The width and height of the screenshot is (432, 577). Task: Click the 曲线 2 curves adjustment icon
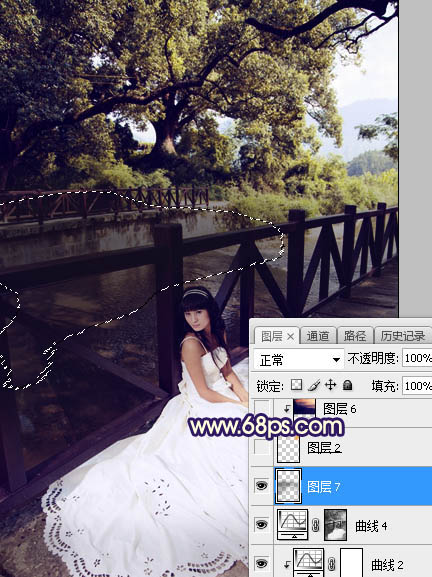tap(309, 562)
